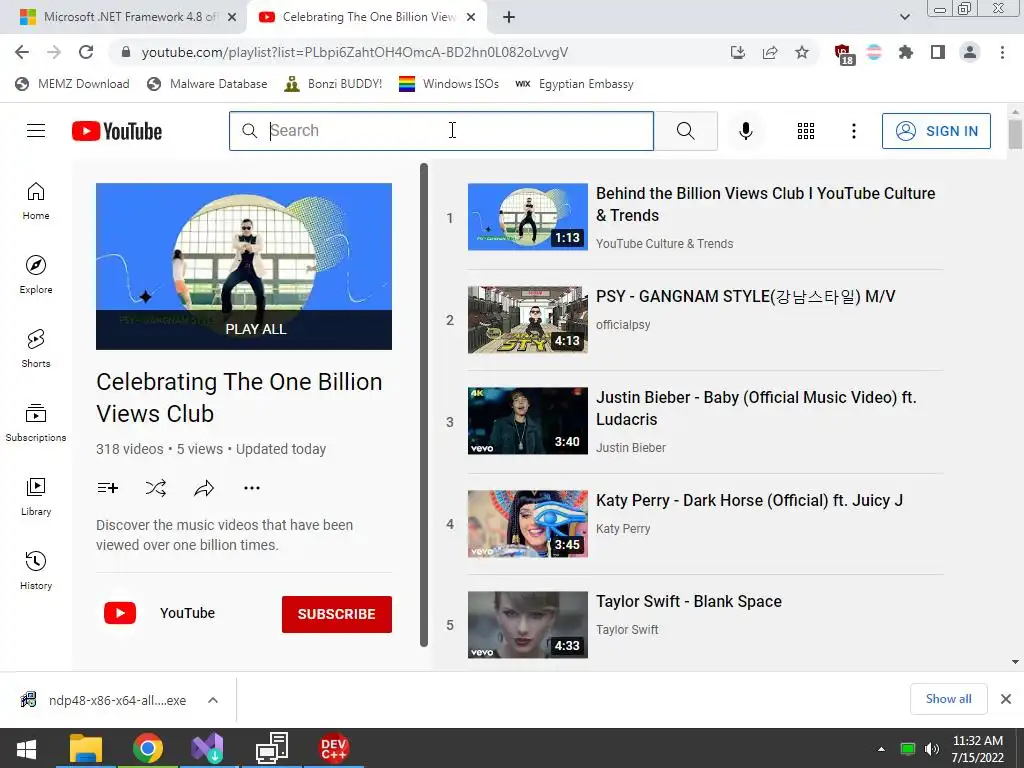Go to the YouTube logo homepage

tap(117, 131)
